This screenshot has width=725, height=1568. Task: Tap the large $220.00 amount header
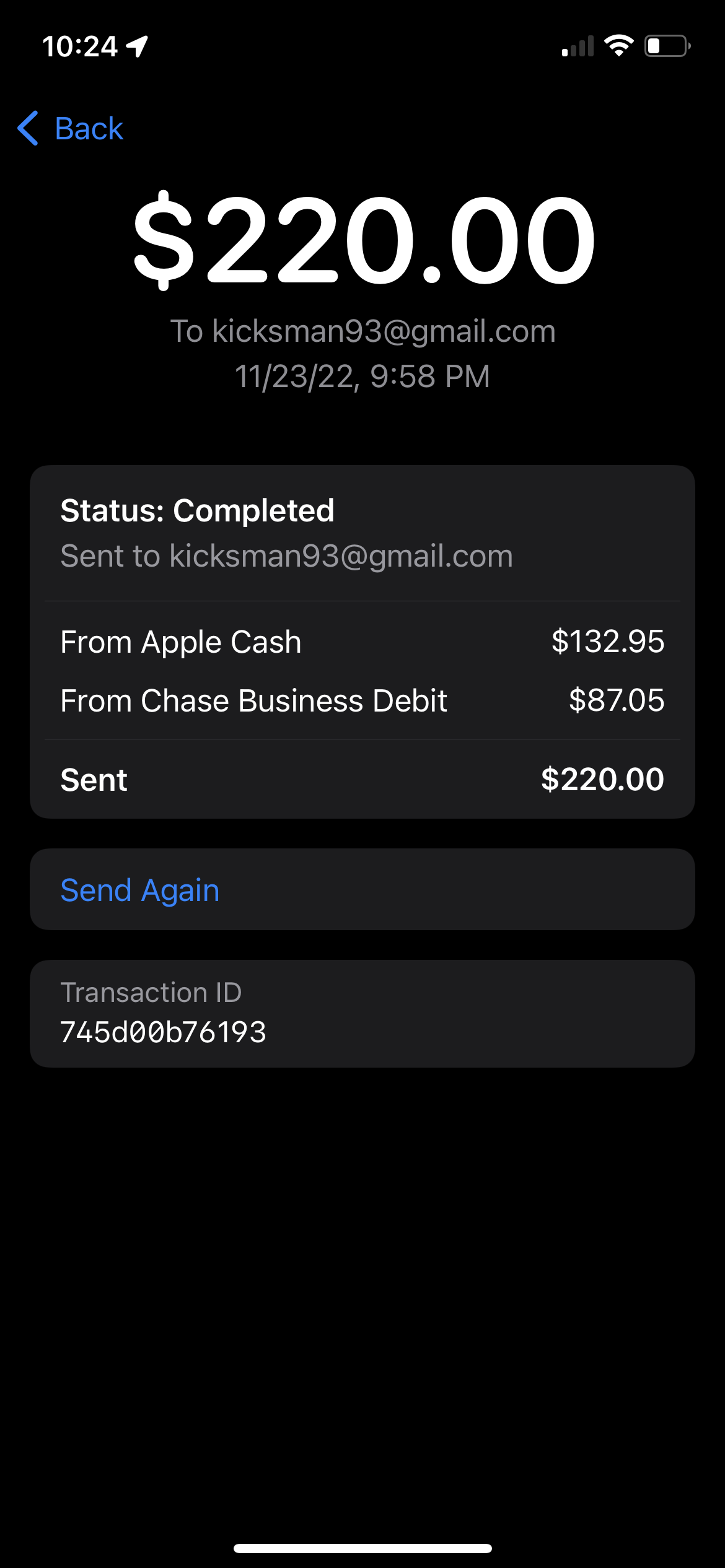[x=364, y=240]
